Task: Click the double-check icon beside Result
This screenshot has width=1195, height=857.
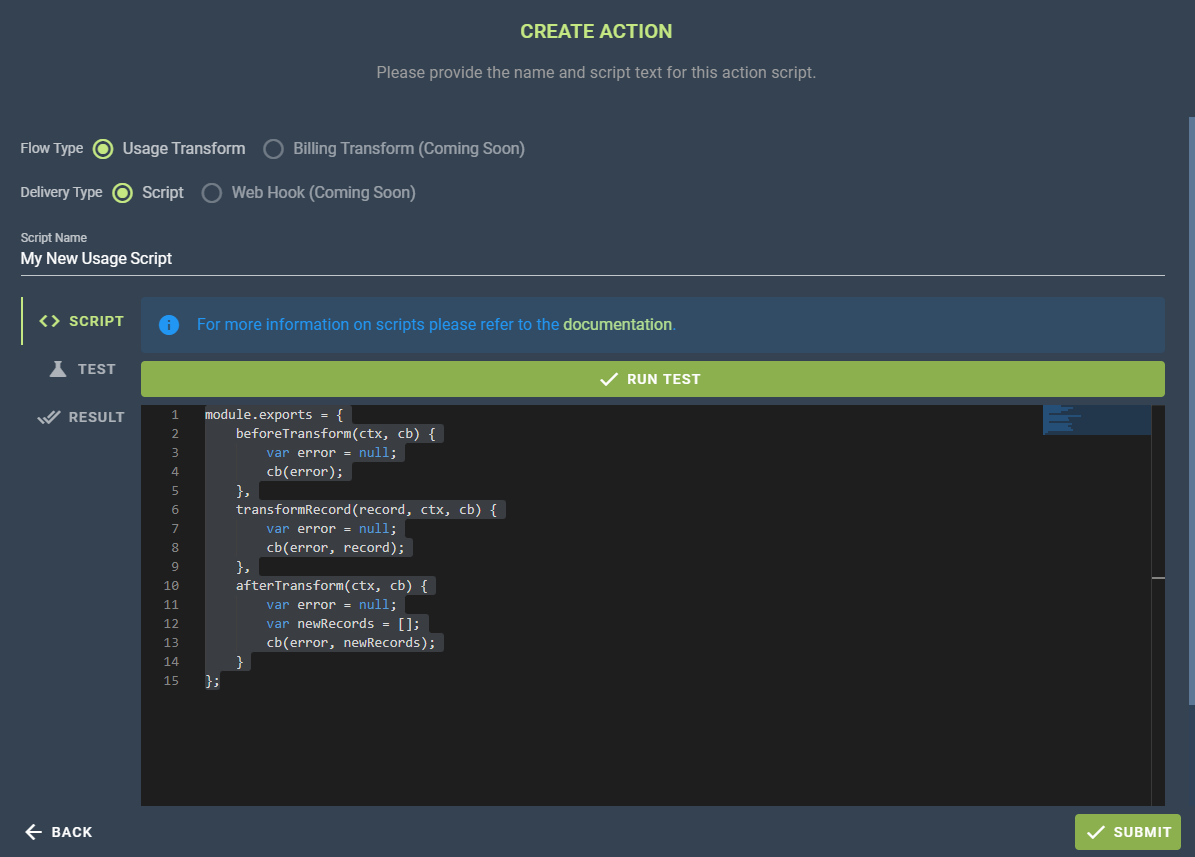Action: (x=49, y=417)
